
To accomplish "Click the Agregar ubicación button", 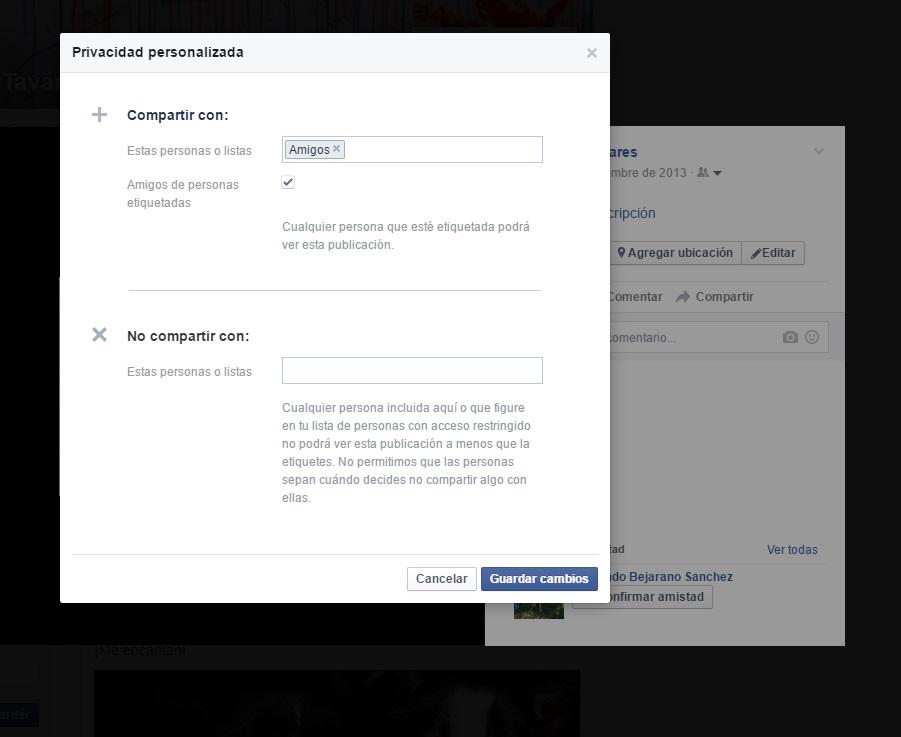I will click(x=675, y=253).
